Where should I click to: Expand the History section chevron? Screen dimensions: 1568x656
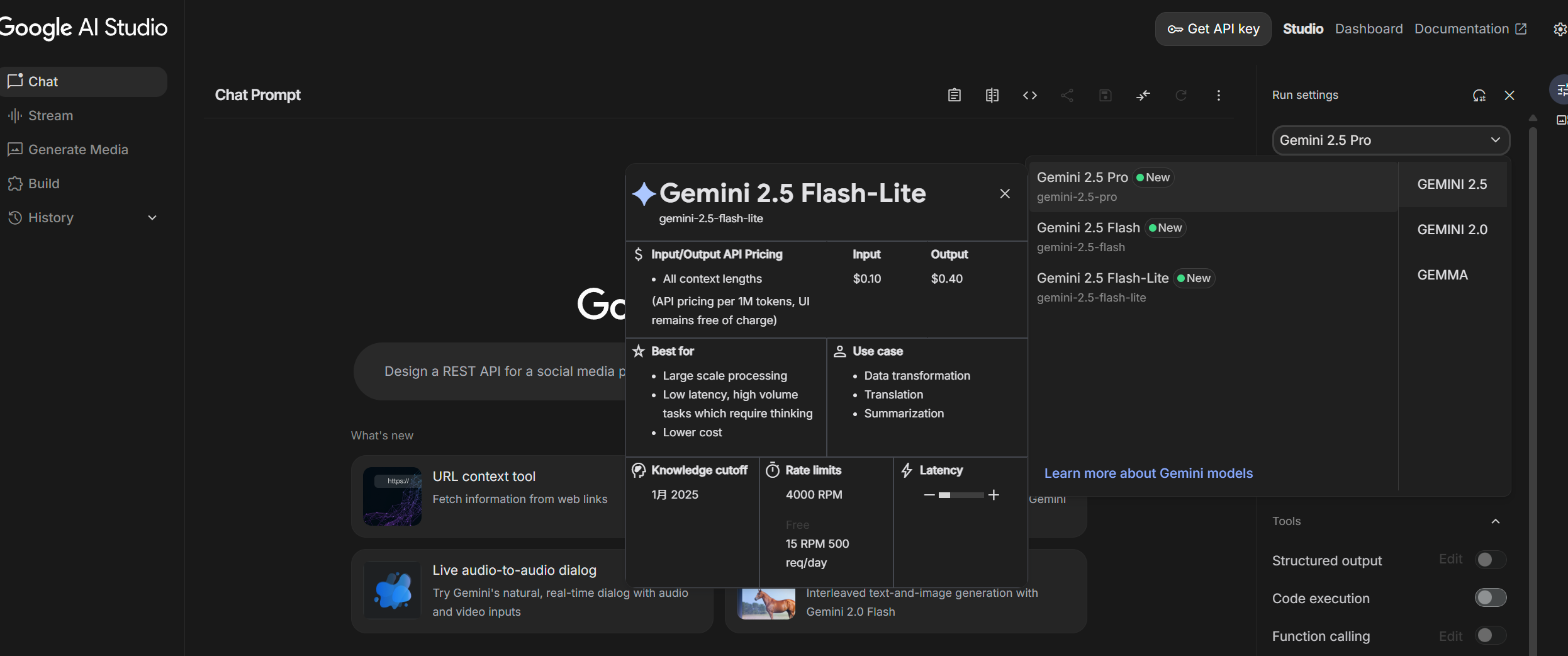[x=152, y=218]
